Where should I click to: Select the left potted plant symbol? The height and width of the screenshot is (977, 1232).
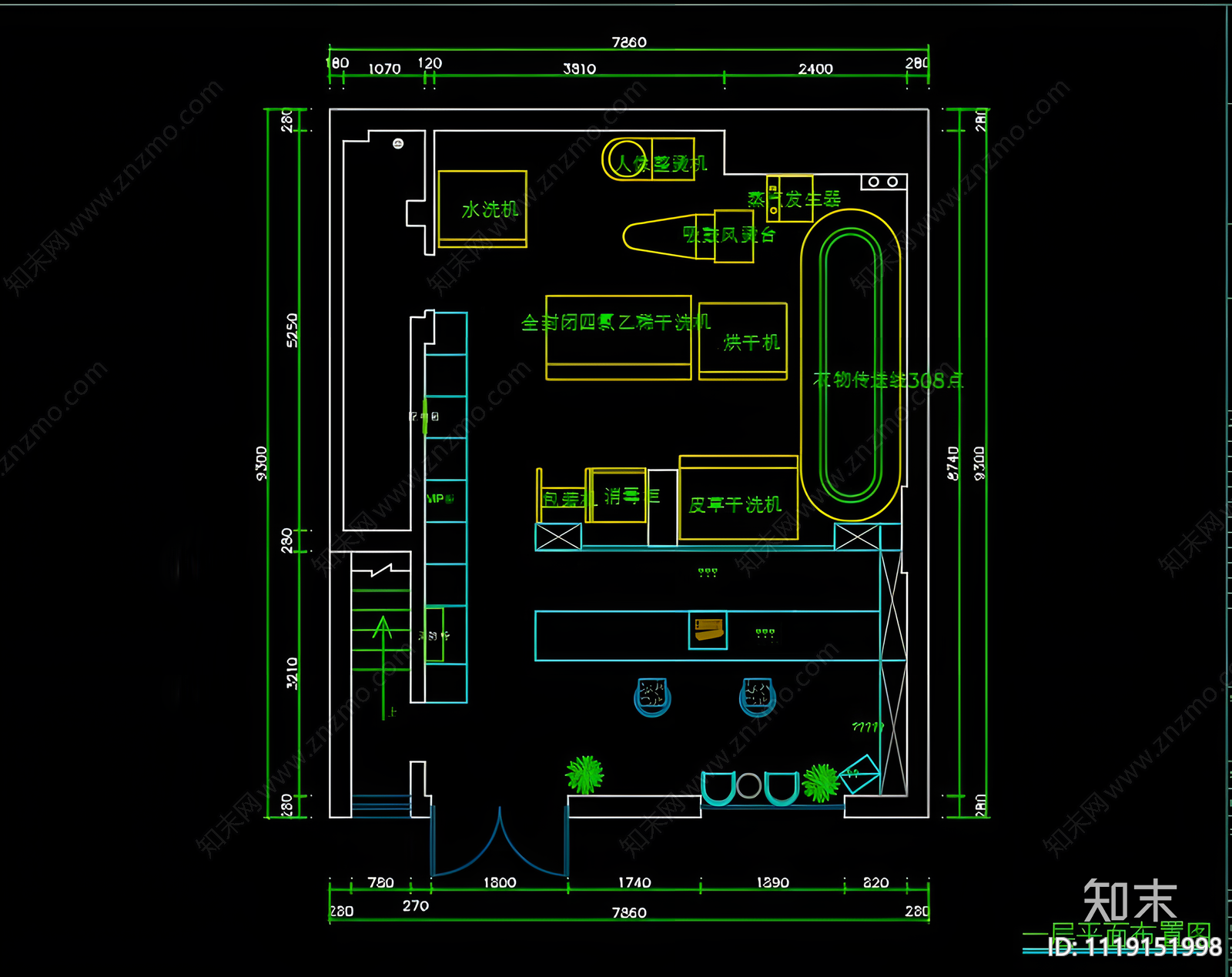click(x=585, y=775)
